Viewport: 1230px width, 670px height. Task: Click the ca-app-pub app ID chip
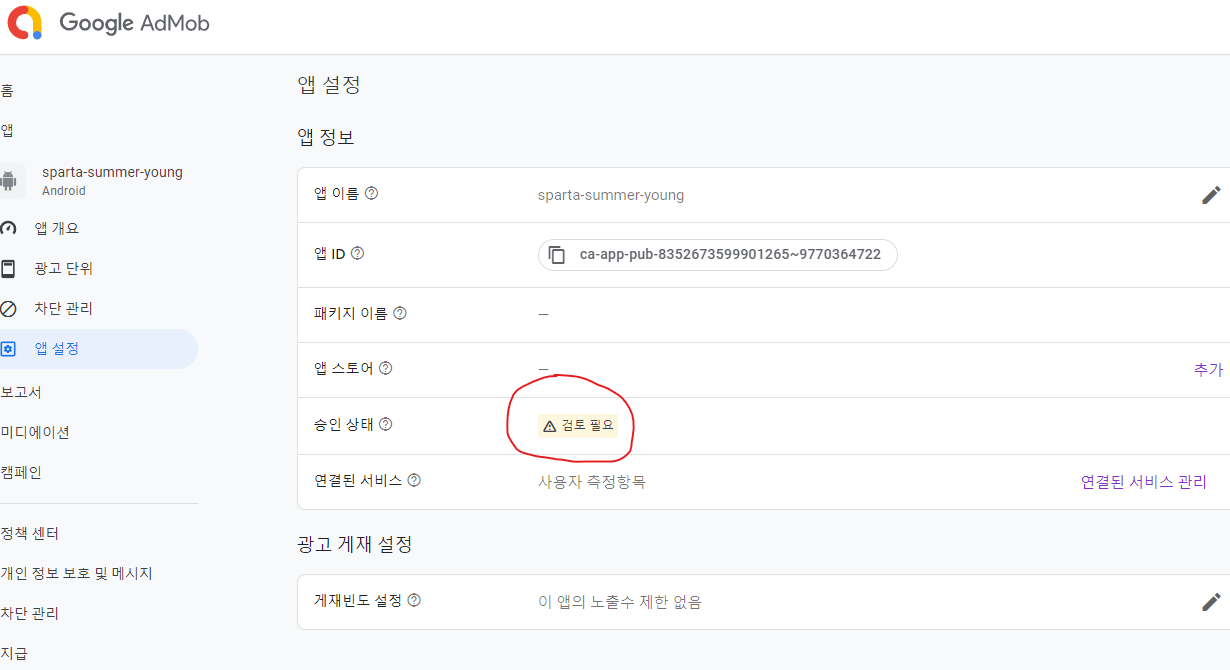coord(717,255)
